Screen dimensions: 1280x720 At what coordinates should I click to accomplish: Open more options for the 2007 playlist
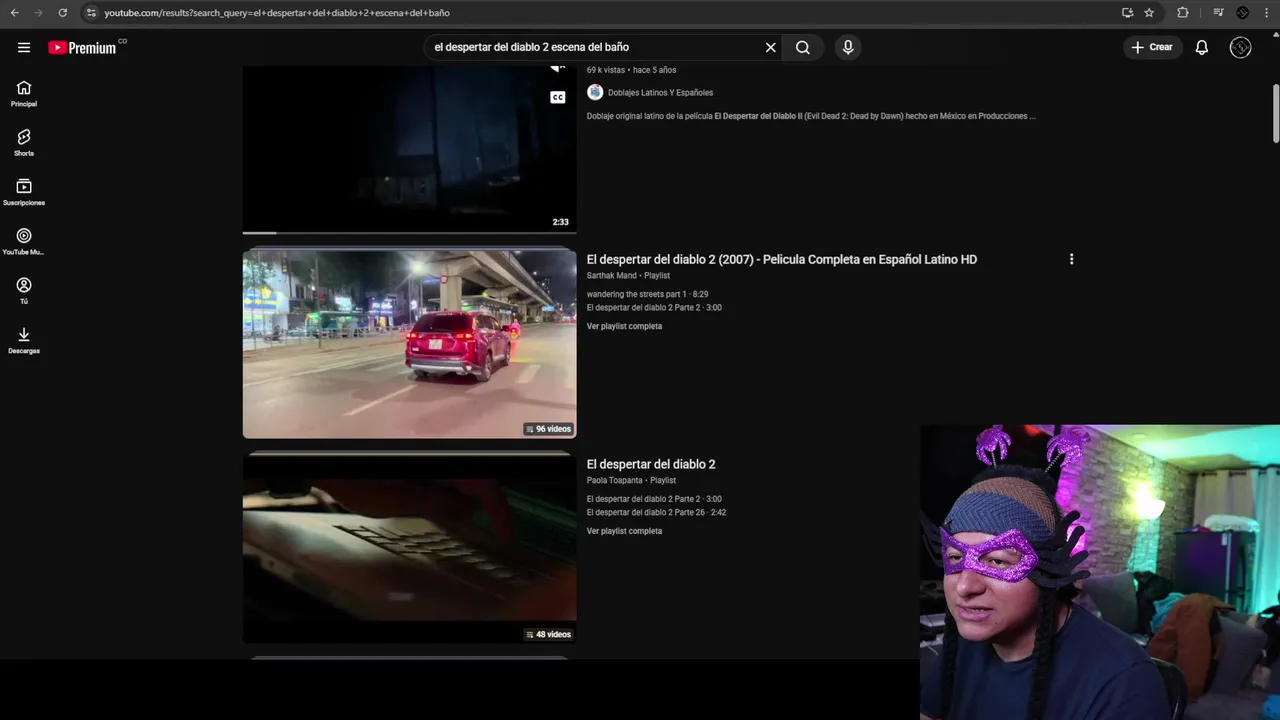(x=1071, y=259)
